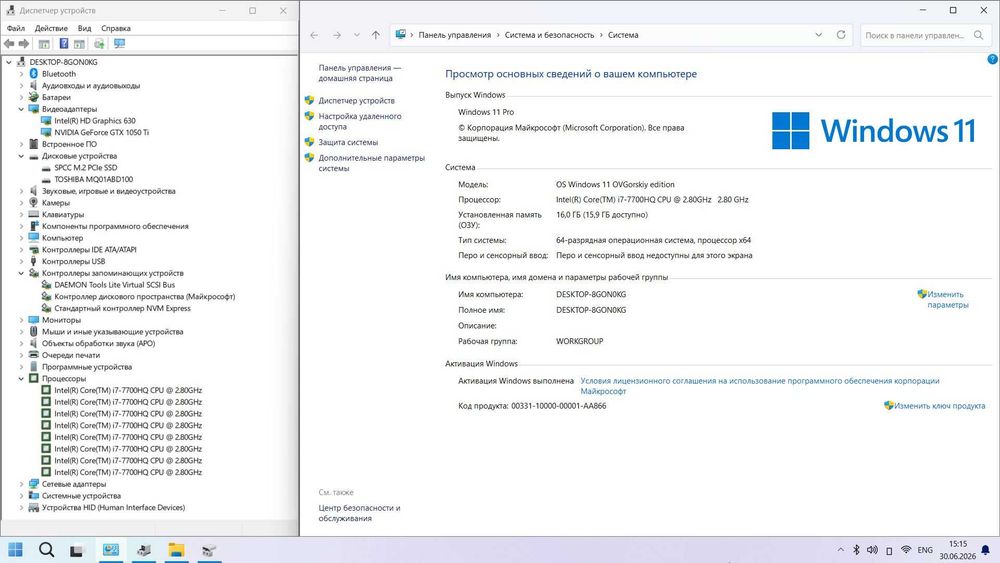Open the notification bell in system tray
Image resolution: width=1000 pixels, height=563 pixels.
coord(985,550)
